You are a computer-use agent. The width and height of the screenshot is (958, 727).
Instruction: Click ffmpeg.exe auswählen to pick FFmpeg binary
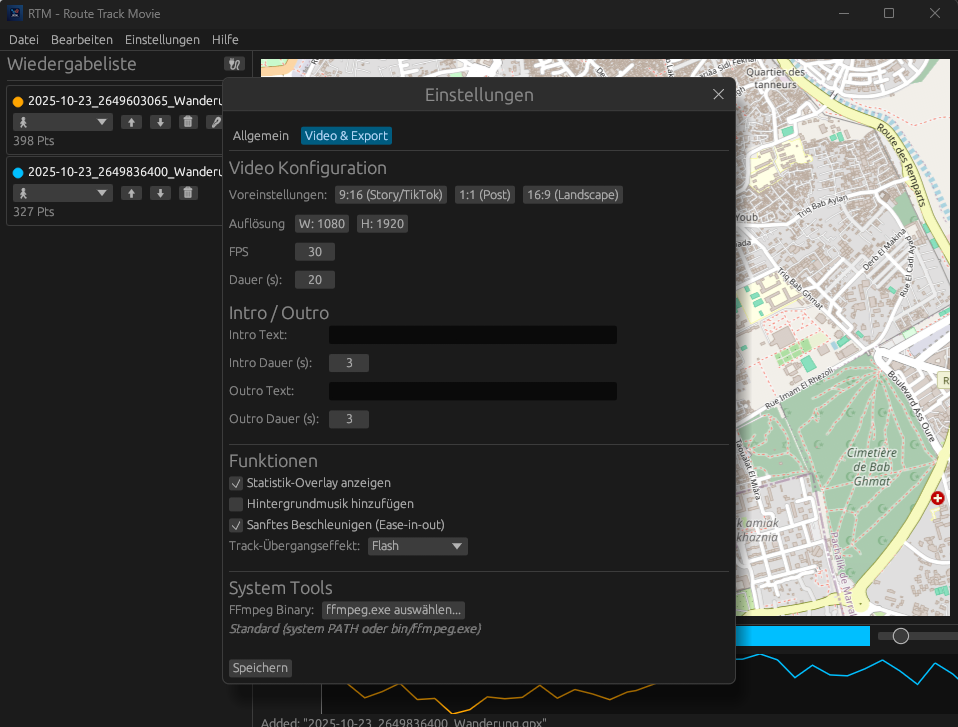pos(394,609)
